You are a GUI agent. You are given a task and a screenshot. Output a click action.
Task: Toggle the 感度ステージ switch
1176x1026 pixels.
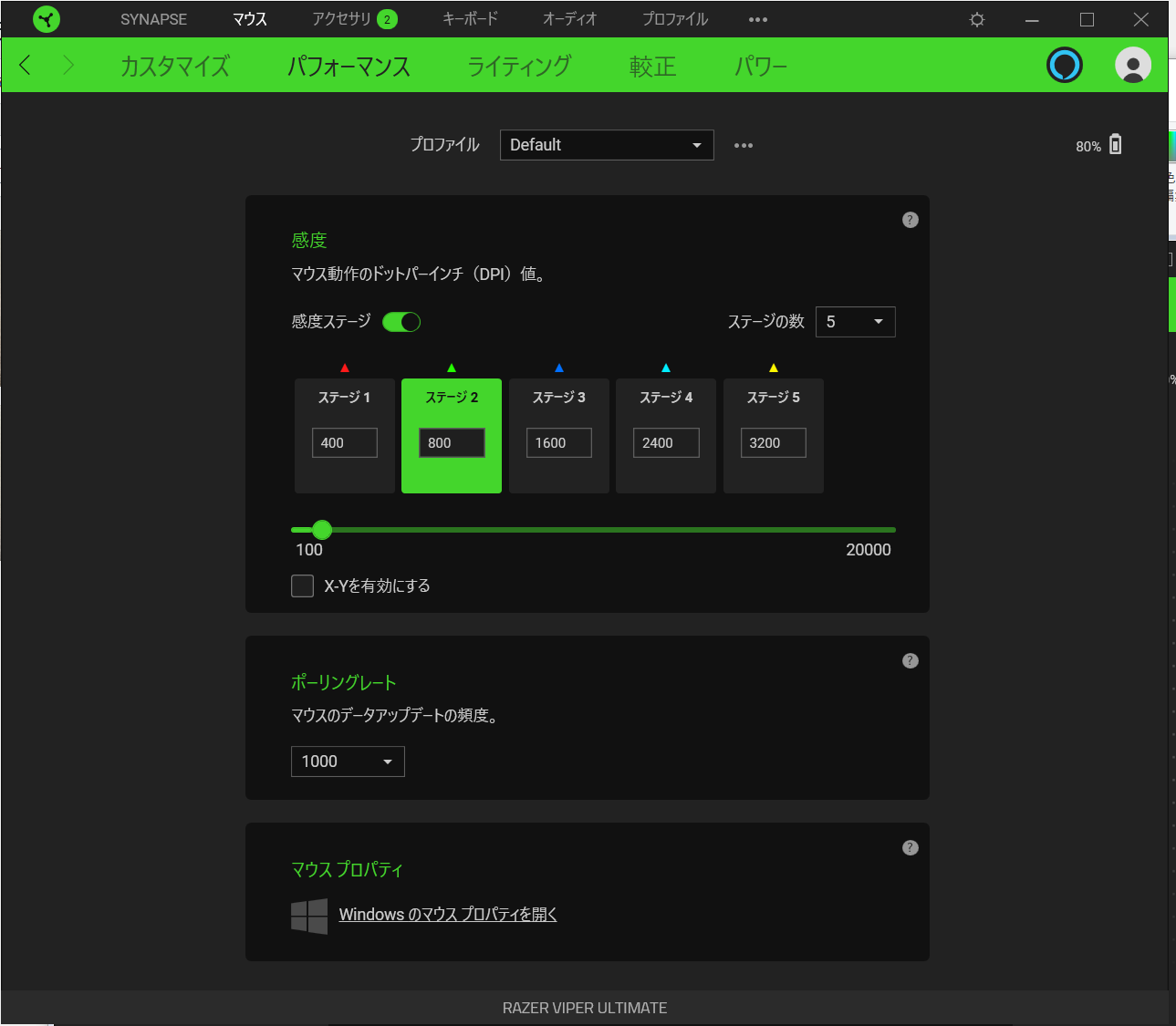tap(401, 321)
